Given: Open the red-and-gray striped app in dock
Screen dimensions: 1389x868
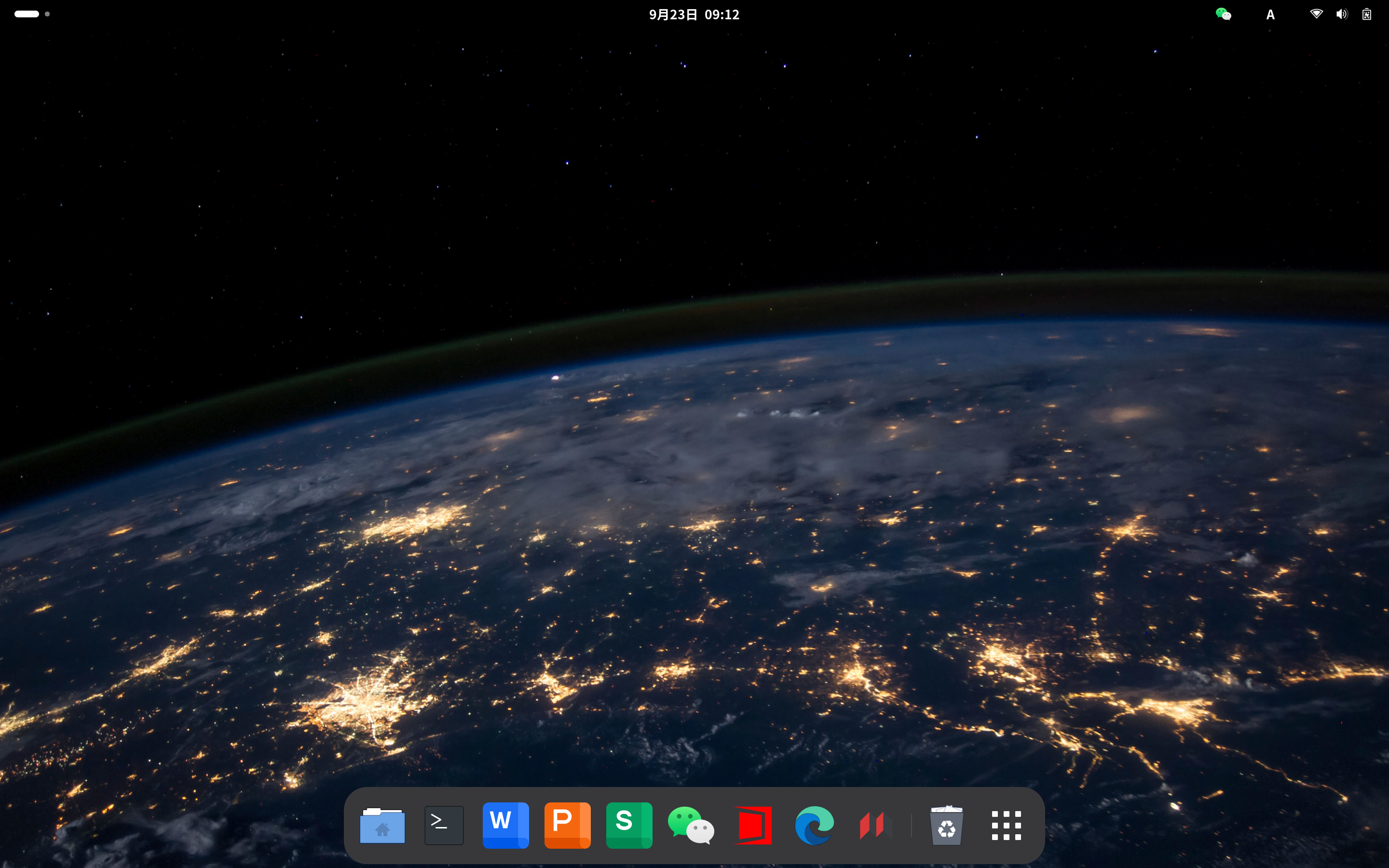Looking at the screenshot, I should [x=876, y=826].
